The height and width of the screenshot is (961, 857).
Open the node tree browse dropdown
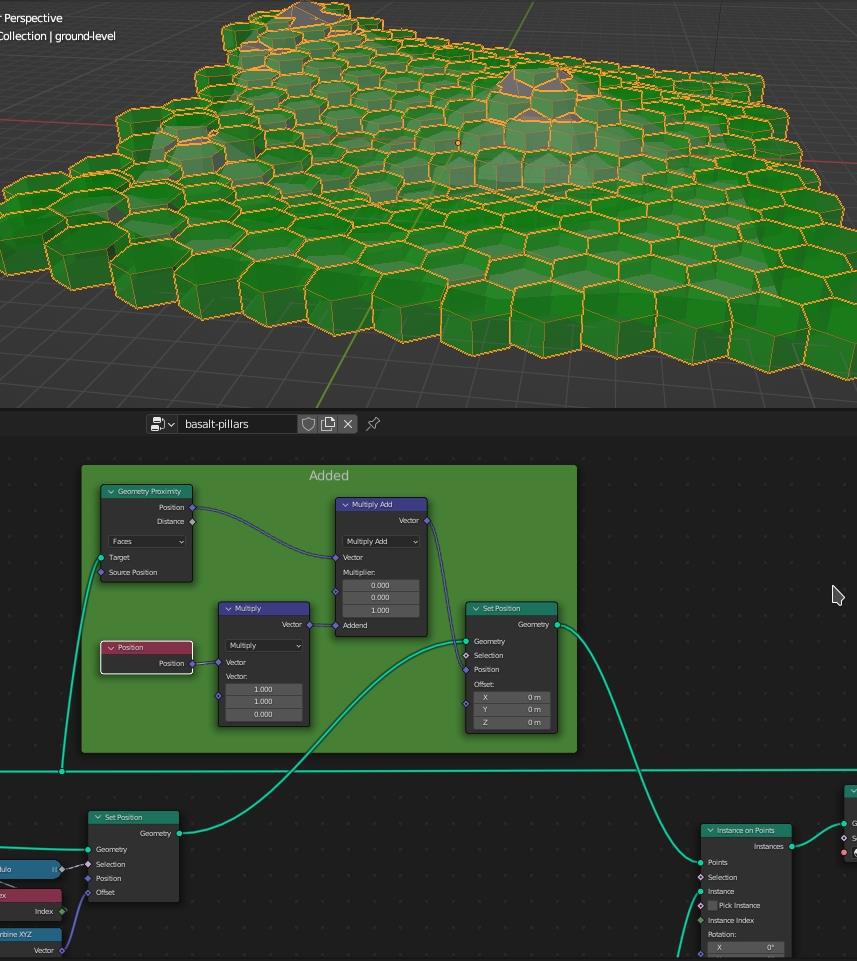pos(162,424)
